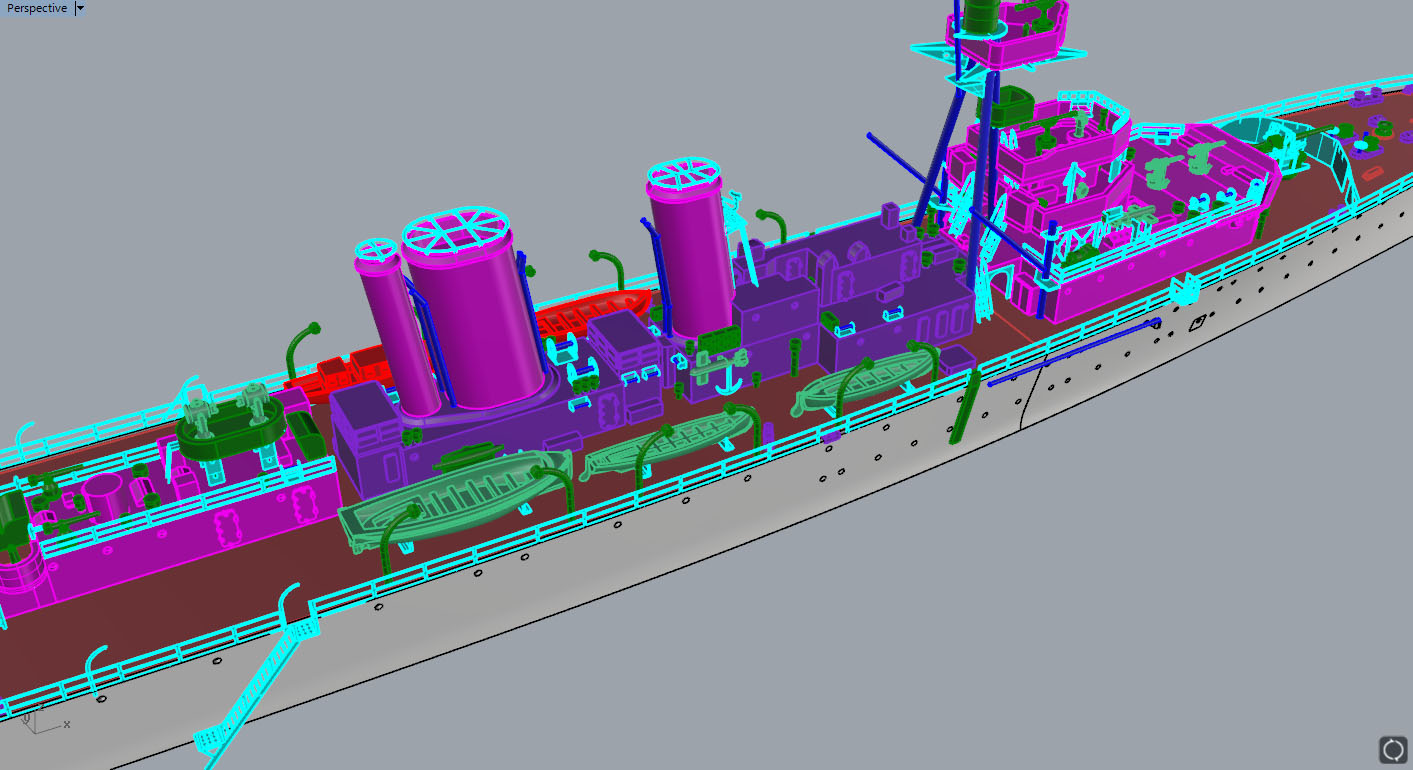Click the rotate view icon in viewport corner

1392,749
